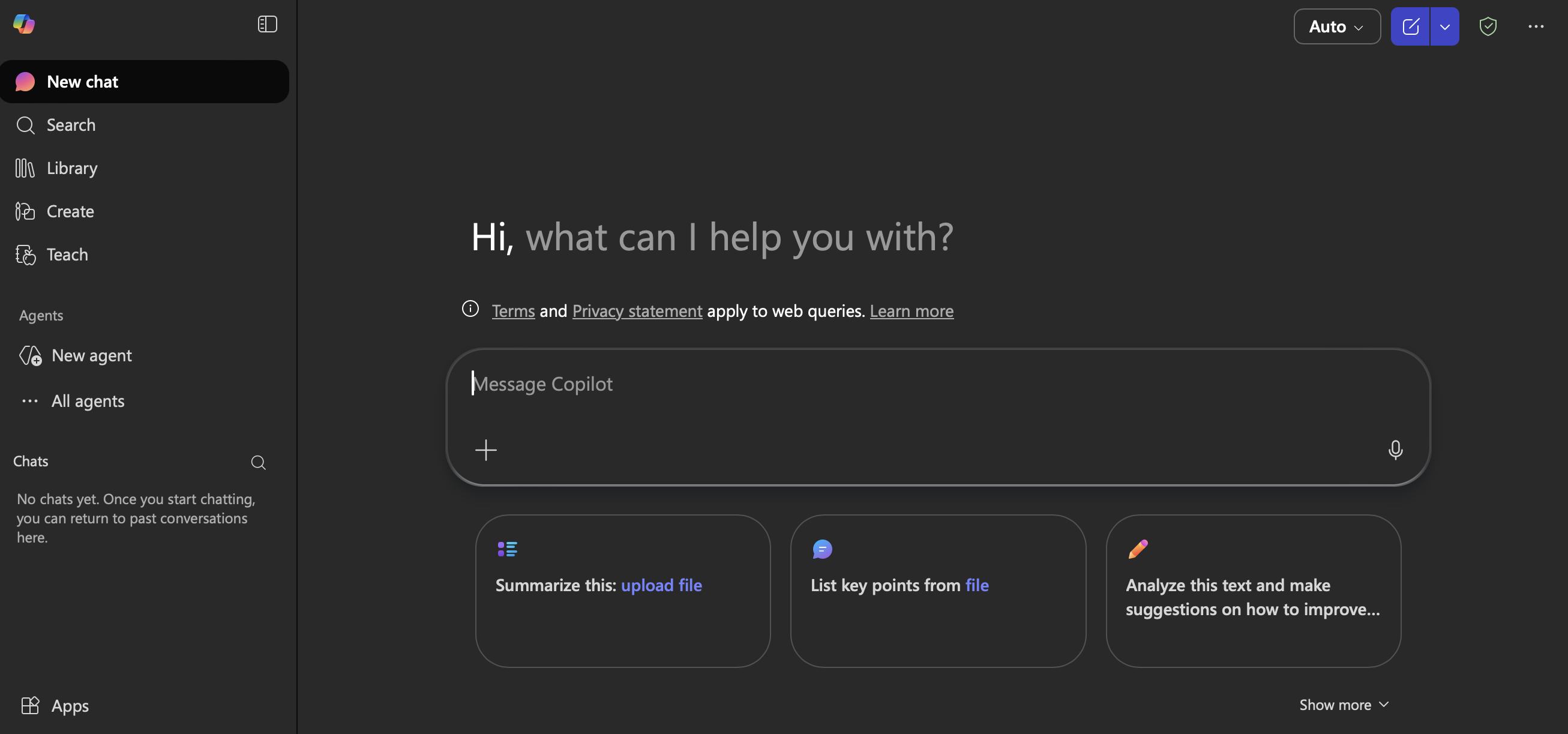Open the more options ellipsis menu
The width and height of the screenshot is (1568, 734).
click(x=1536, y=26)
